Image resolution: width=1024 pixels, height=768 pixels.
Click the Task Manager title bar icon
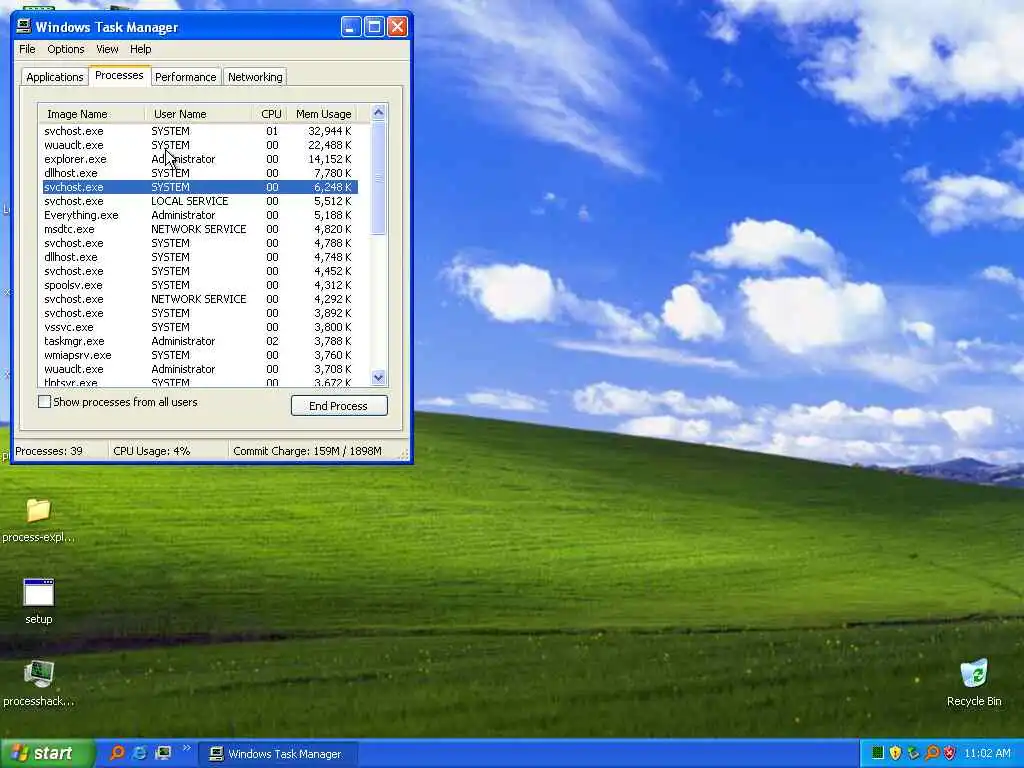point(24,26)
